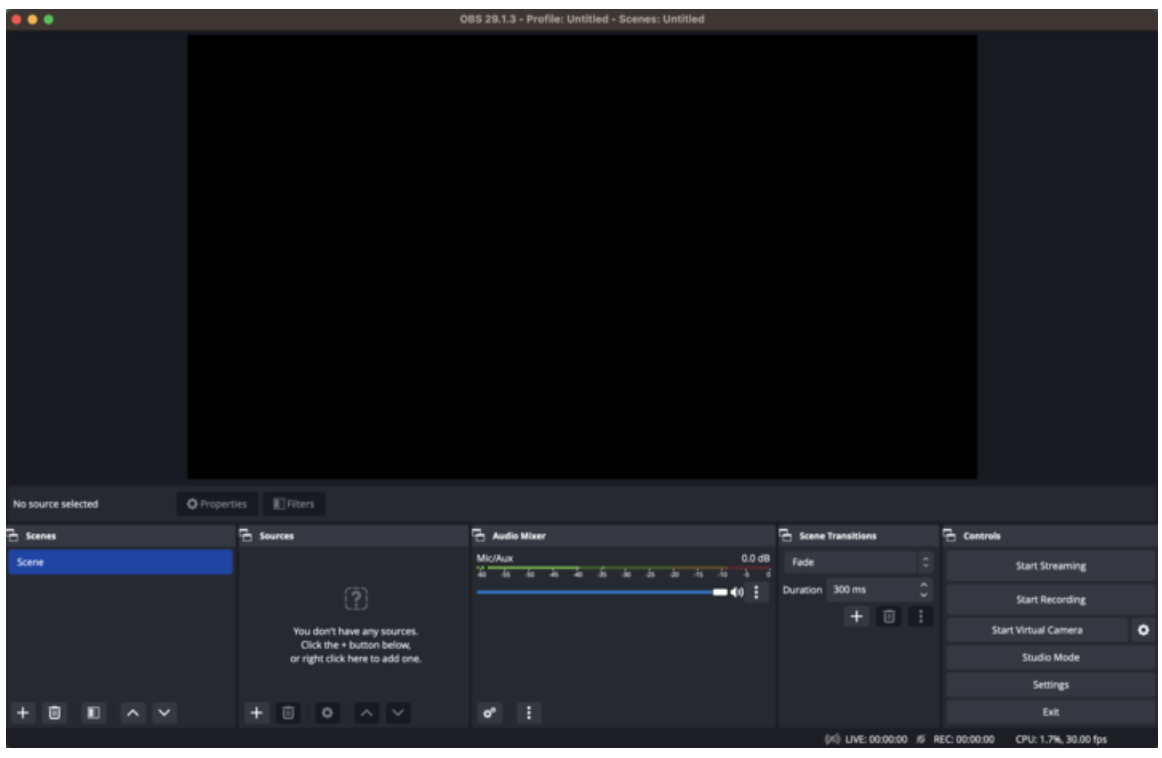Click Start Streaming
1162x758 pixels.
pos(1050,565)
